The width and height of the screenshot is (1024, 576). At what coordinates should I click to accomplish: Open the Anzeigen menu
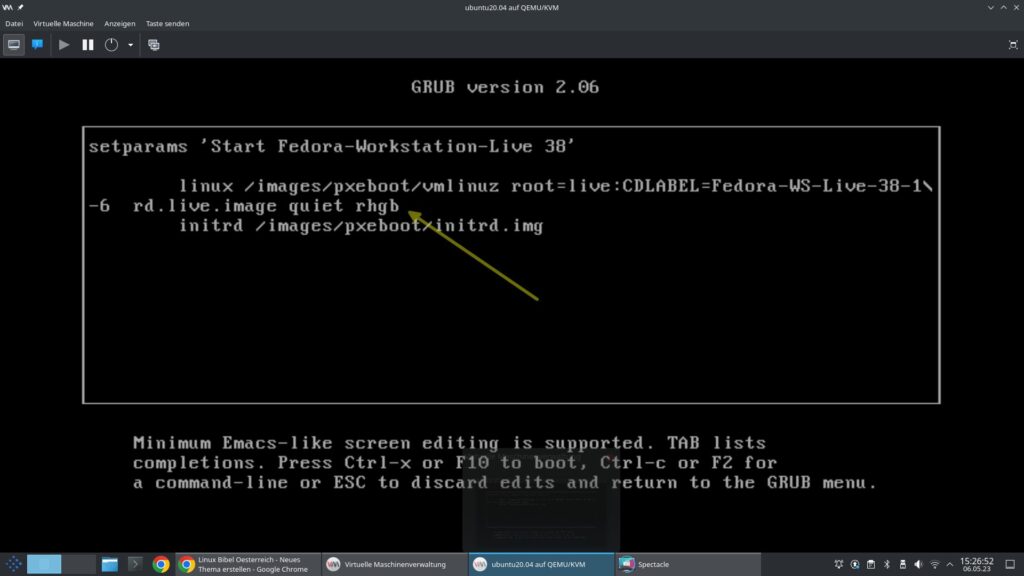[x=120, y=24]
